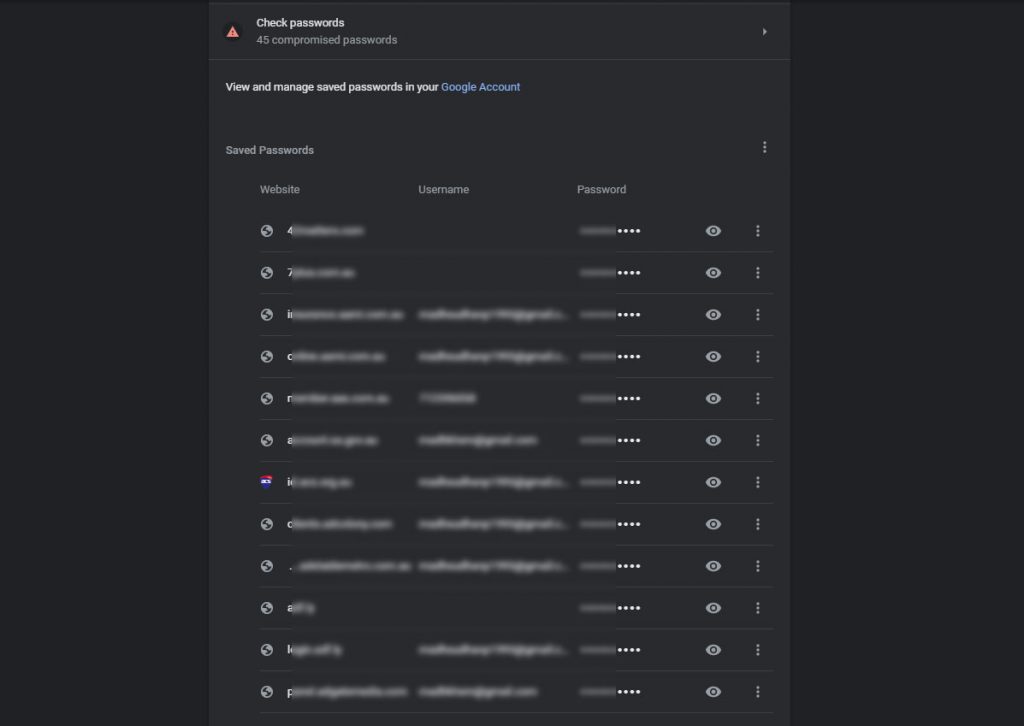The height and width of the screenshot is (726, 1024).
Task: Open more actions for the 'a' site with username
Action: (758, 440)
